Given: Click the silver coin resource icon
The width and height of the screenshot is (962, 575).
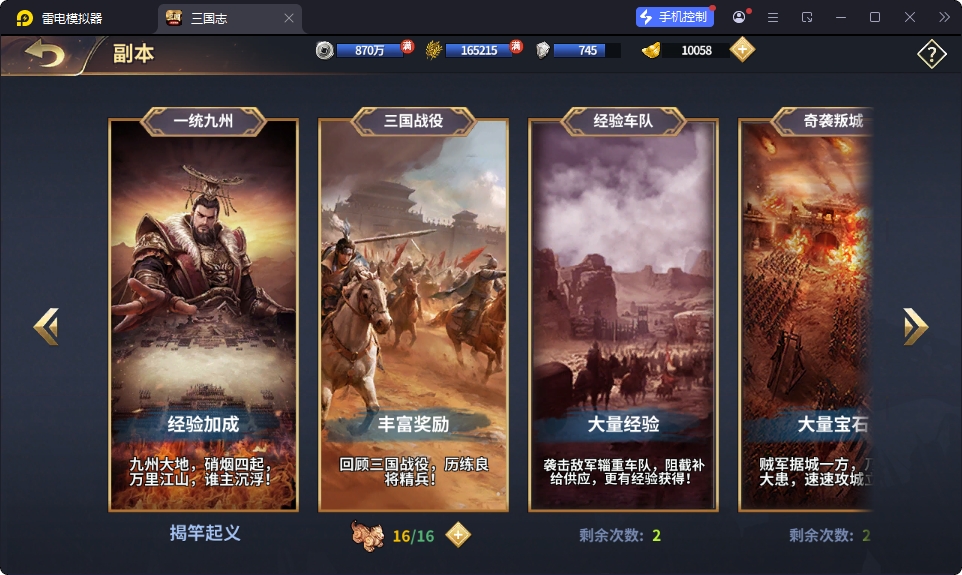Looking at the screenshot, I should pos(325,50).
